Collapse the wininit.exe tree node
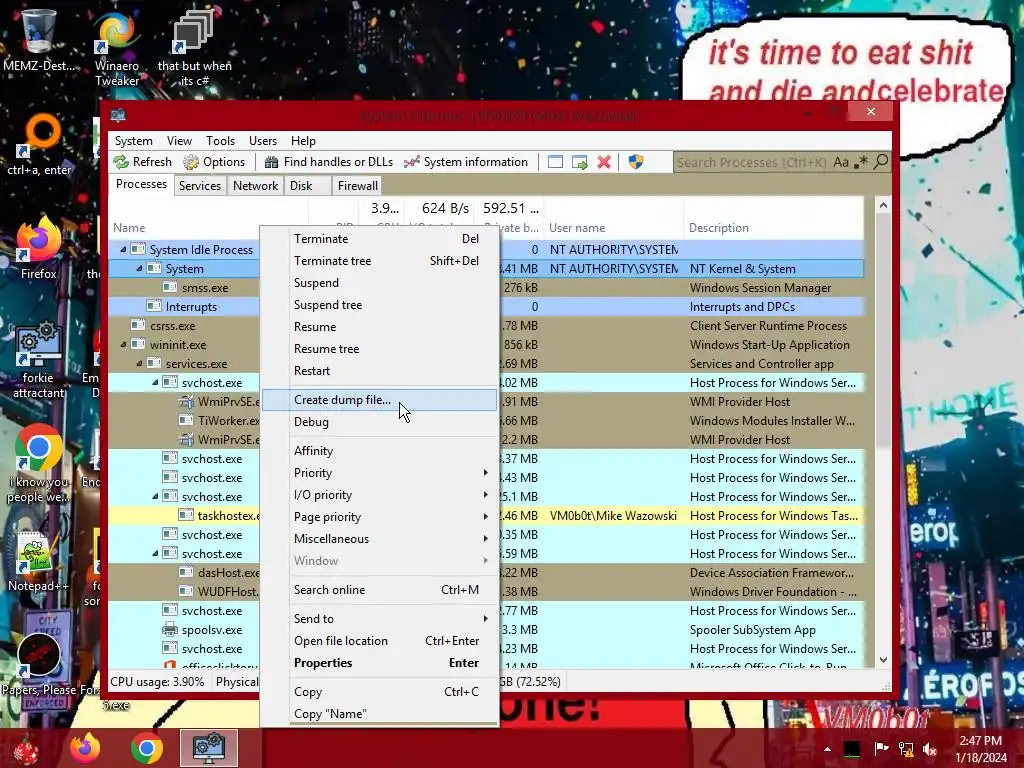1024x768 pixels. (x=123, y=345)
